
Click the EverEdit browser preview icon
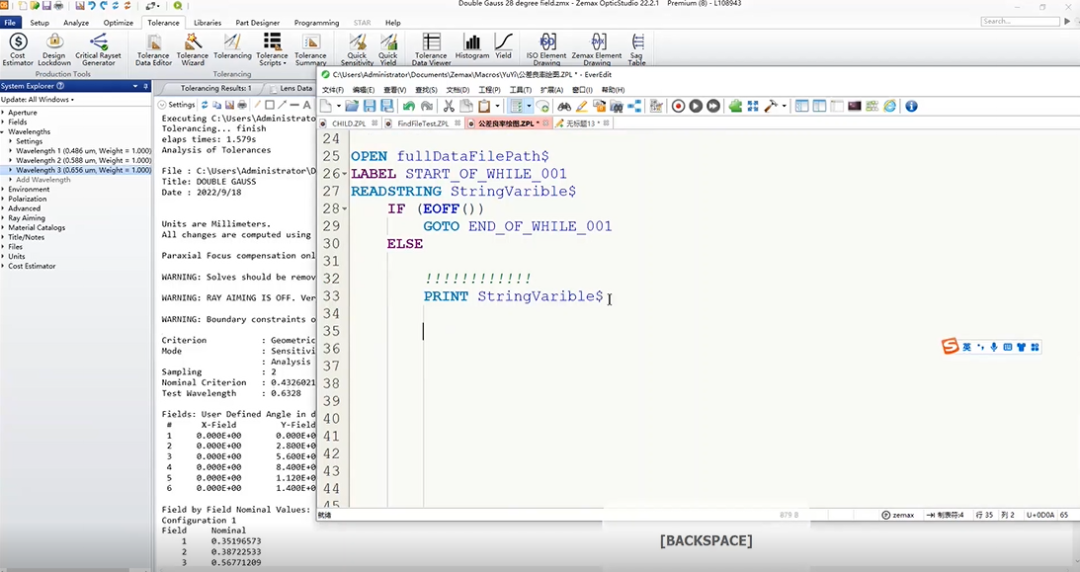(890, 106)
